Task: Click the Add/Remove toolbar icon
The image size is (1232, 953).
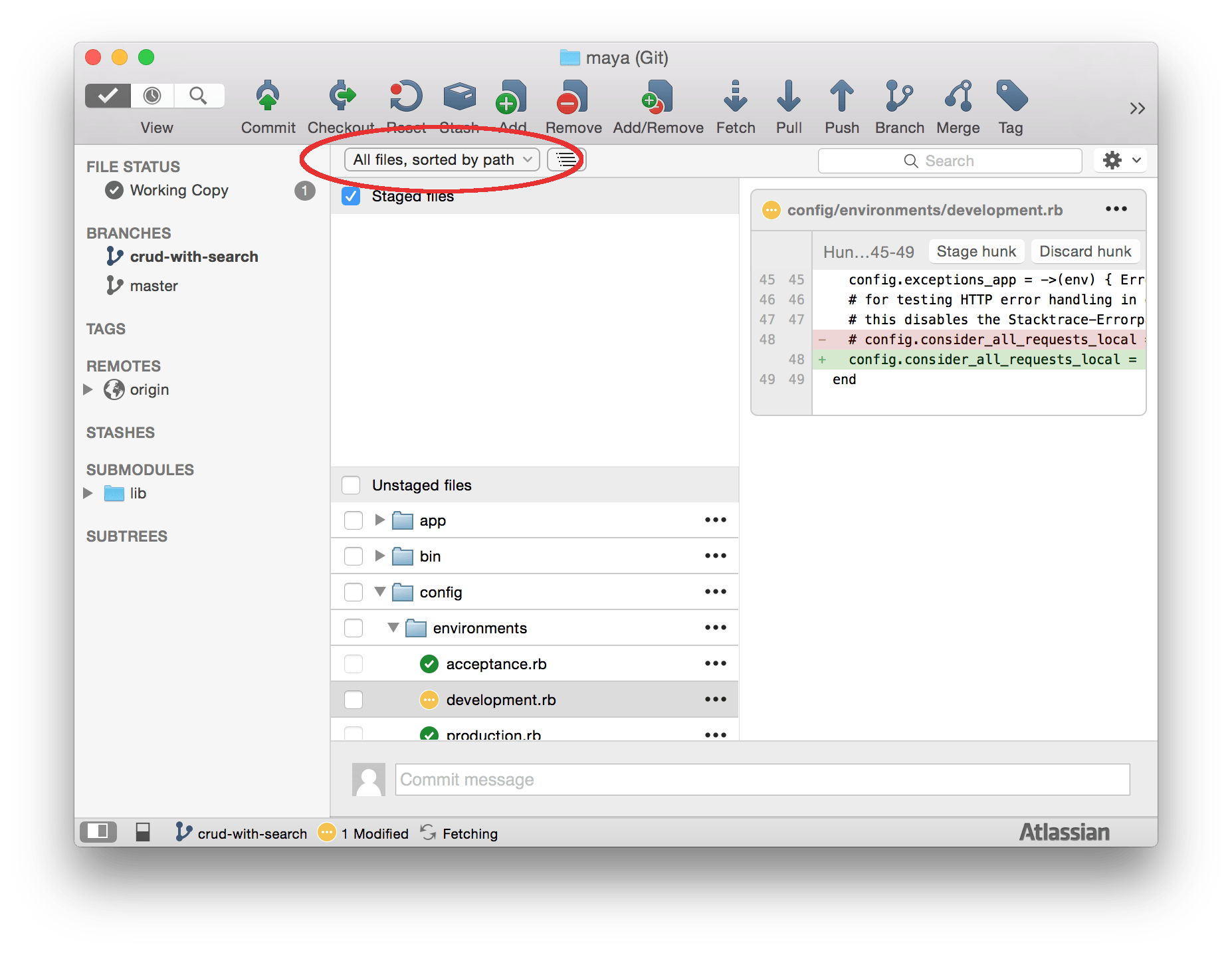Action: (658, 98)
